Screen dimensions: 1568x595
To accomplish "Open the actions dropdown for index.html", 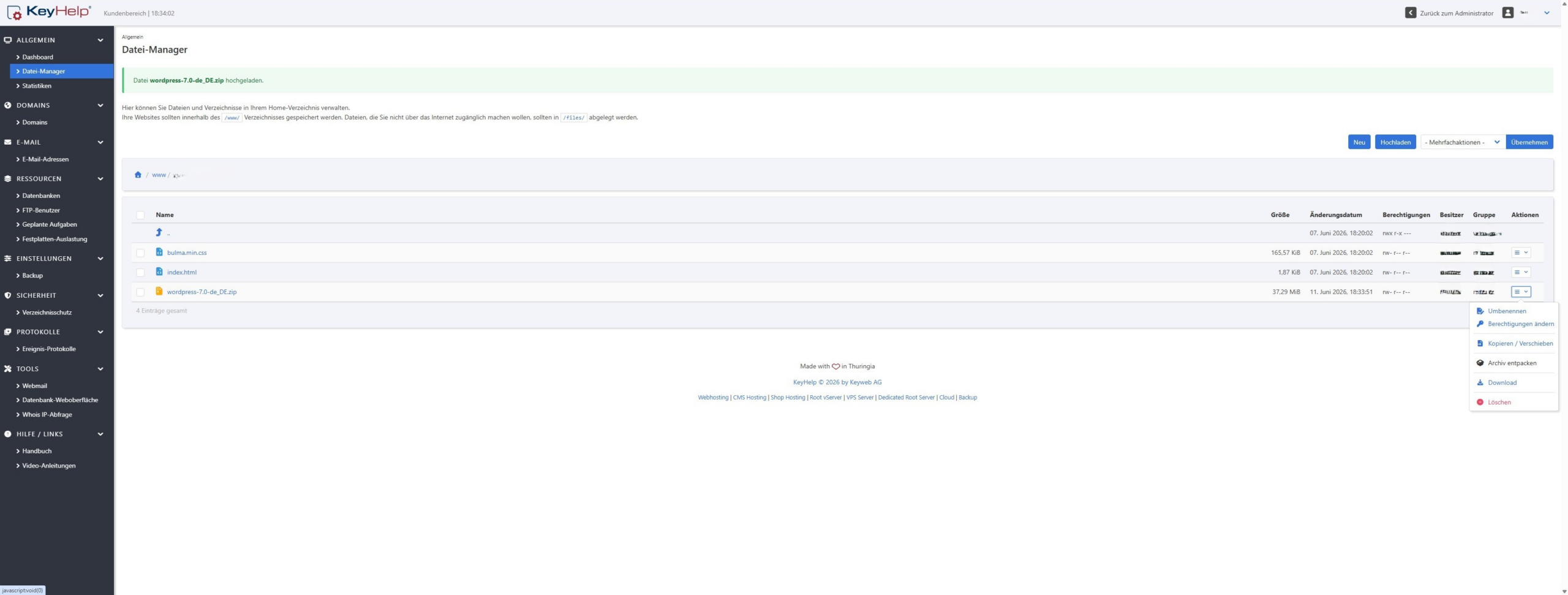I will [x=1521, y=272].
